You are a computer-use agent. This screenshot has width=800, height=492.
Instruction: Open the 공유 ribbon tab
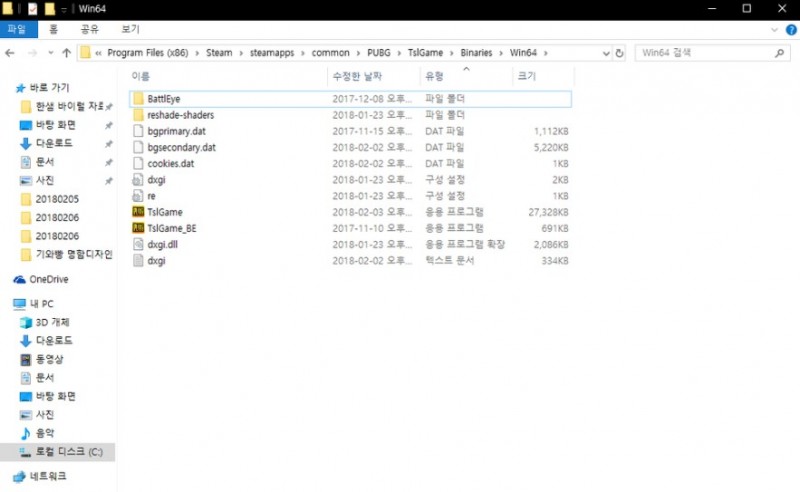(89, 29)
